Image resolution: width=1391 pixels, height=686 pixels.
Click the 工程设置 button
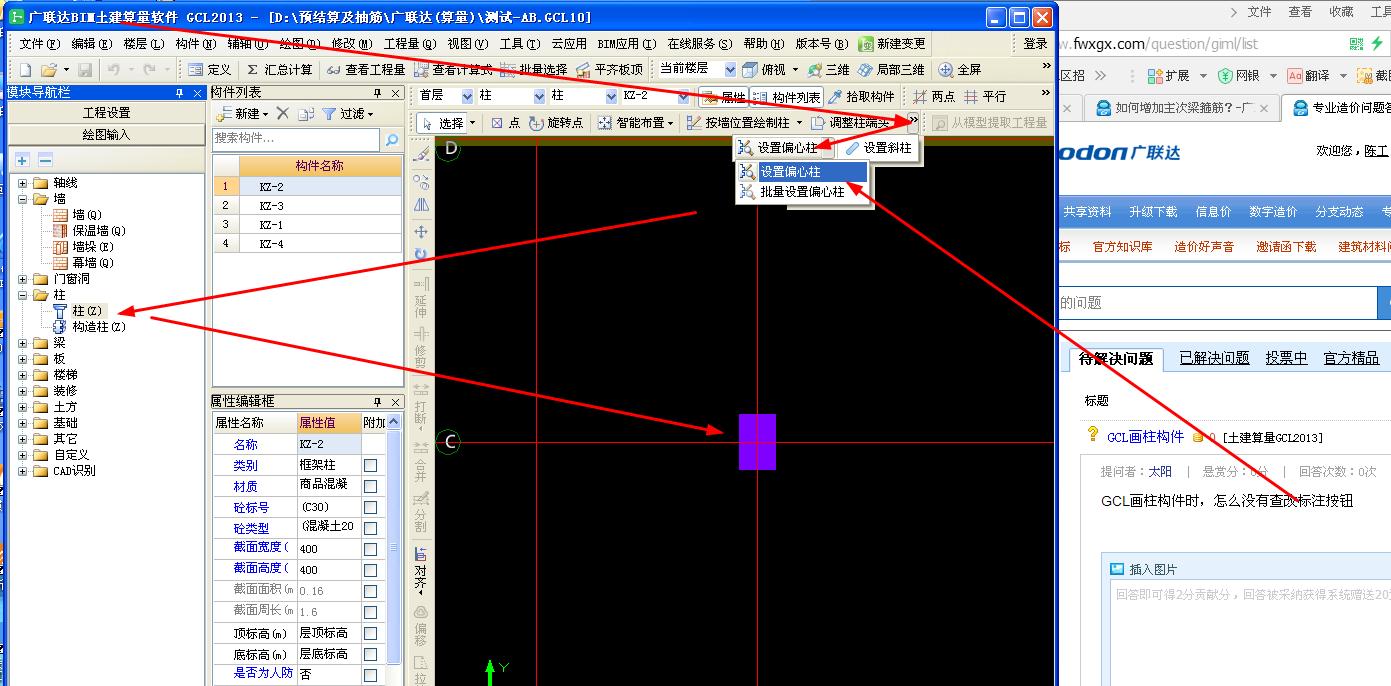point(106,113)
